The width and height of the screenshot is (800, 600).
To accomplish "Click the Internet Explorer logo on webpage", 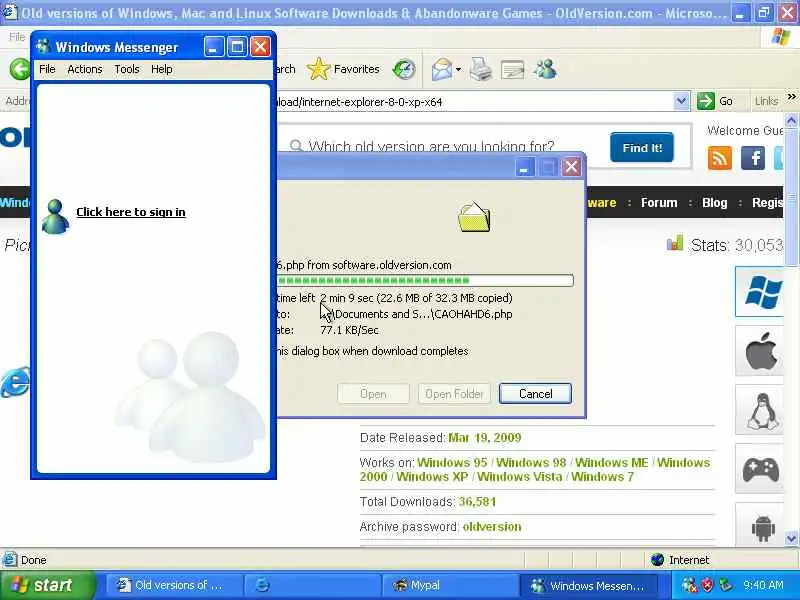I will click(x=14, y=382).
